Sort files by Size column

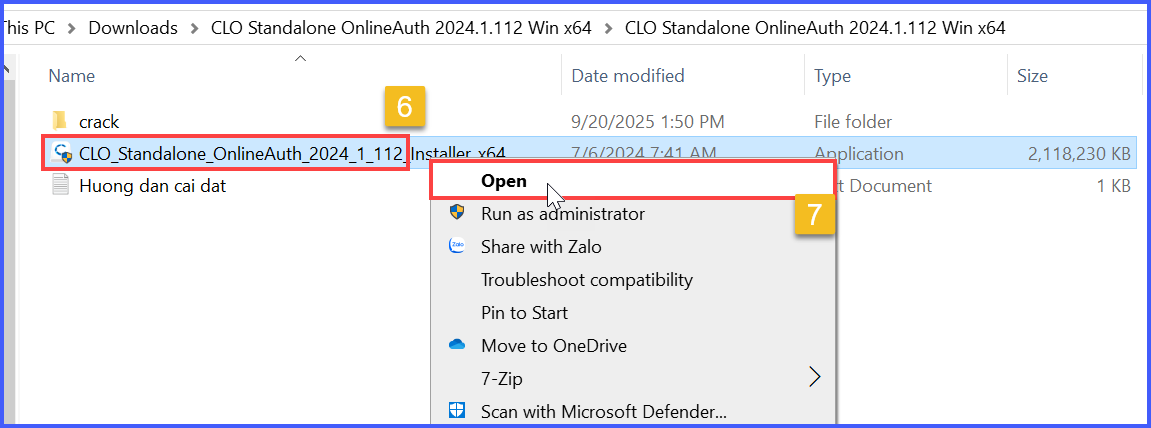(1032, 75)
